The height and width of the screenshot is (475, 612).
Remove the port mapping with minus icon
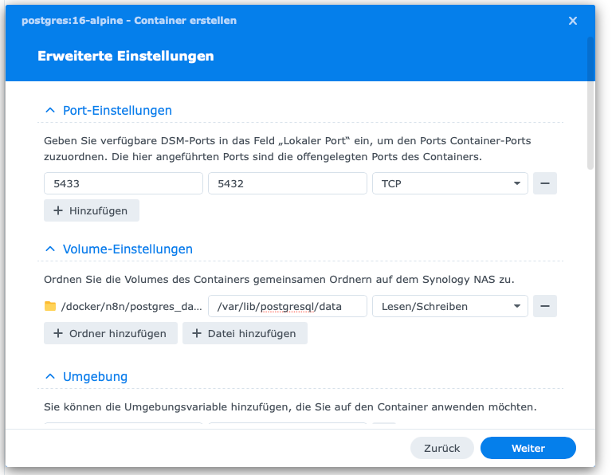coord(545,183)
